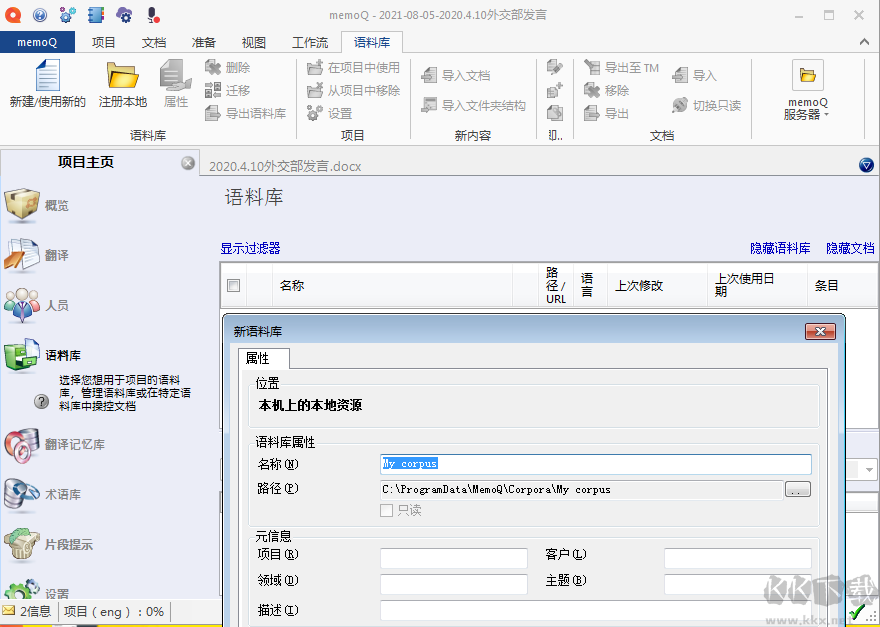The width and height of the screenshot is (880, 627).
Task: Click the 2信息 messages status item
Action: [27, 611]
